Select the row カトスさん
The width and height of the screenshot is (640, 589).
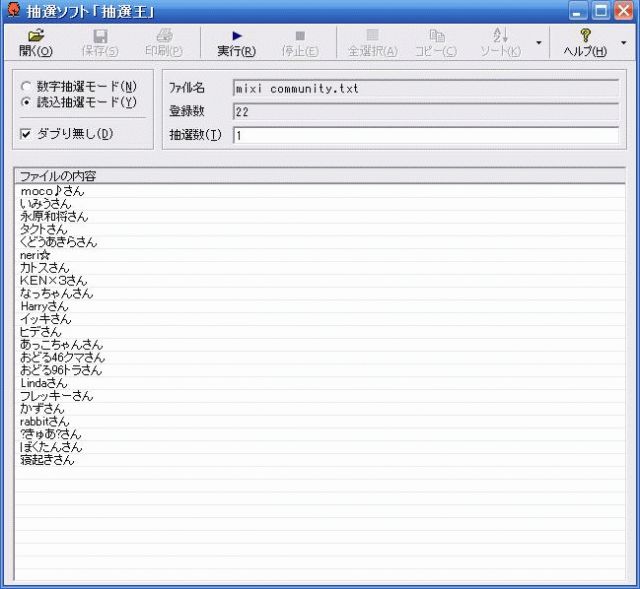(320, 268)
